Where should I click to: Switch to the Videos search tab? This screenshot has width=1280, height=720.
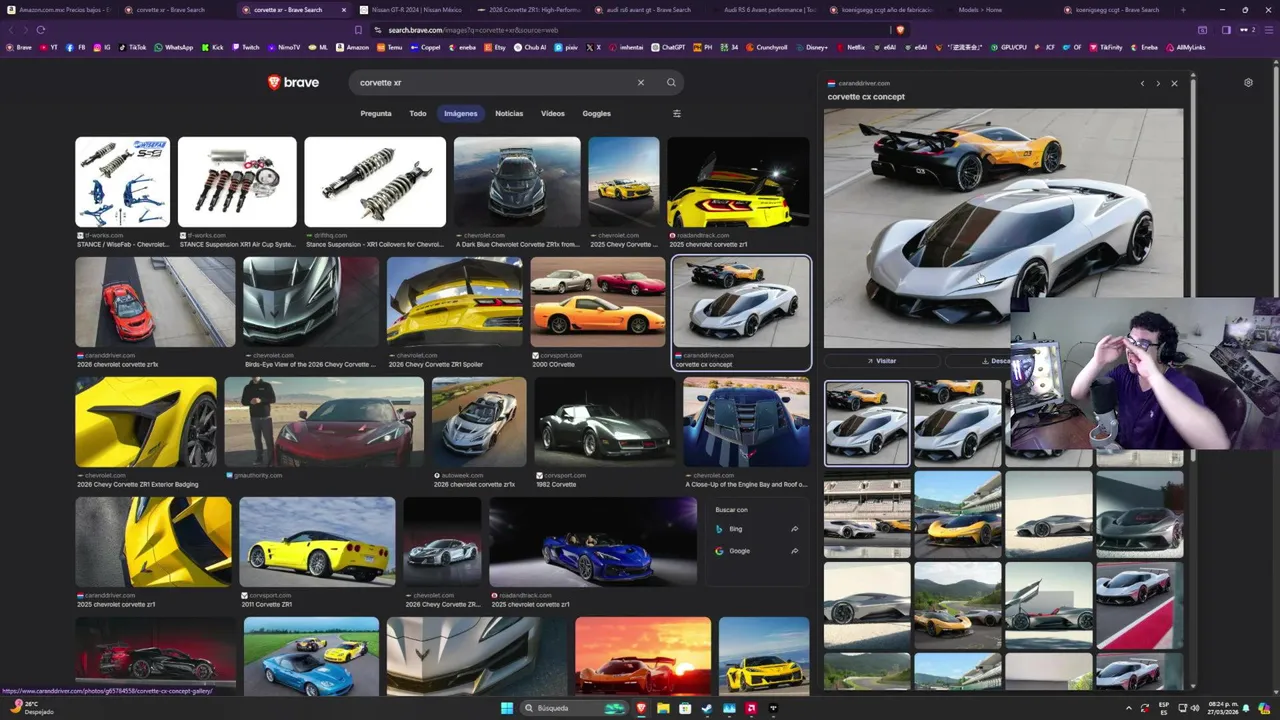(x=553, y=113)
